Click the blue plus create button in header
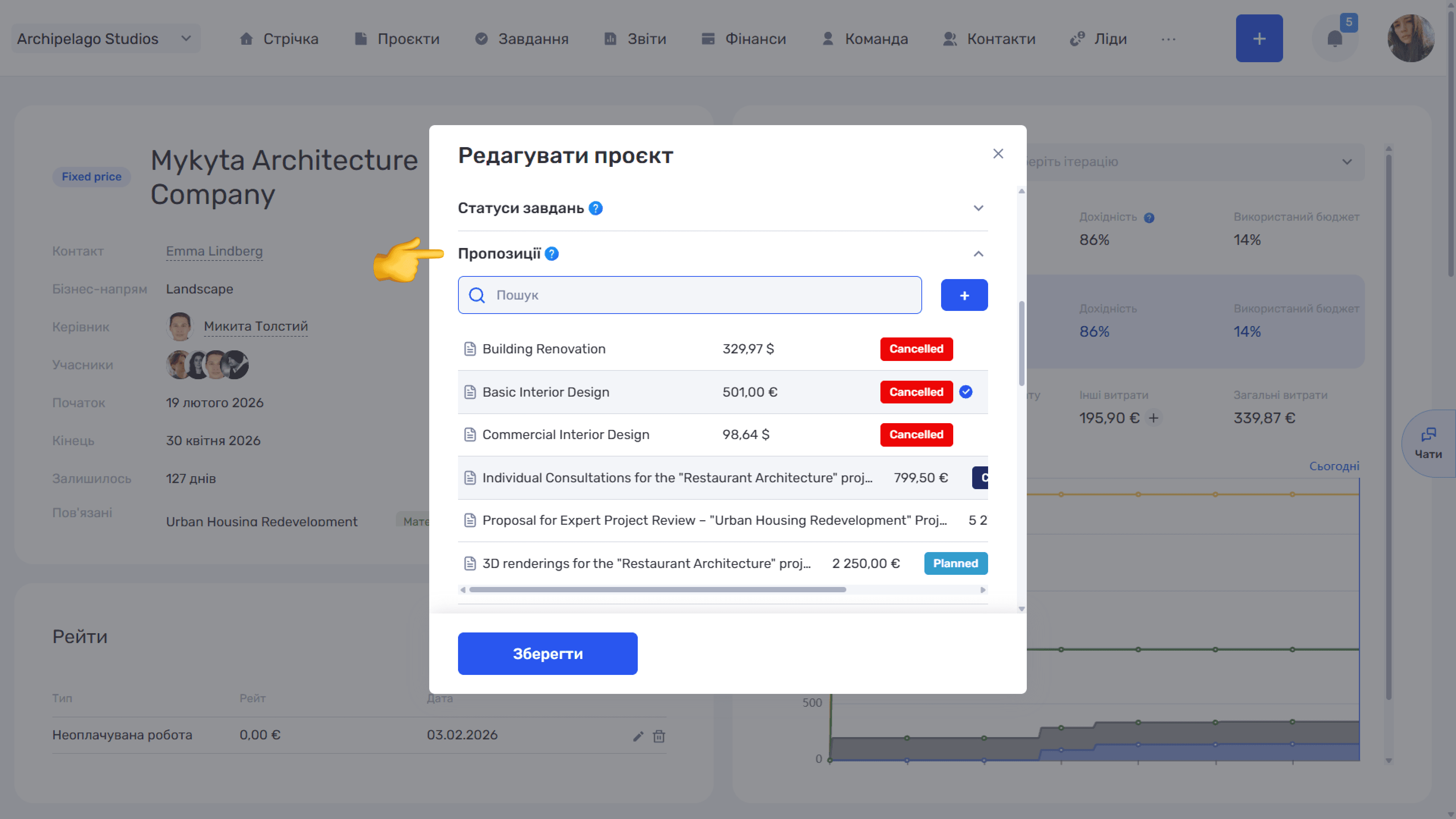1456x819 pixels. (x=1259, y=38)
